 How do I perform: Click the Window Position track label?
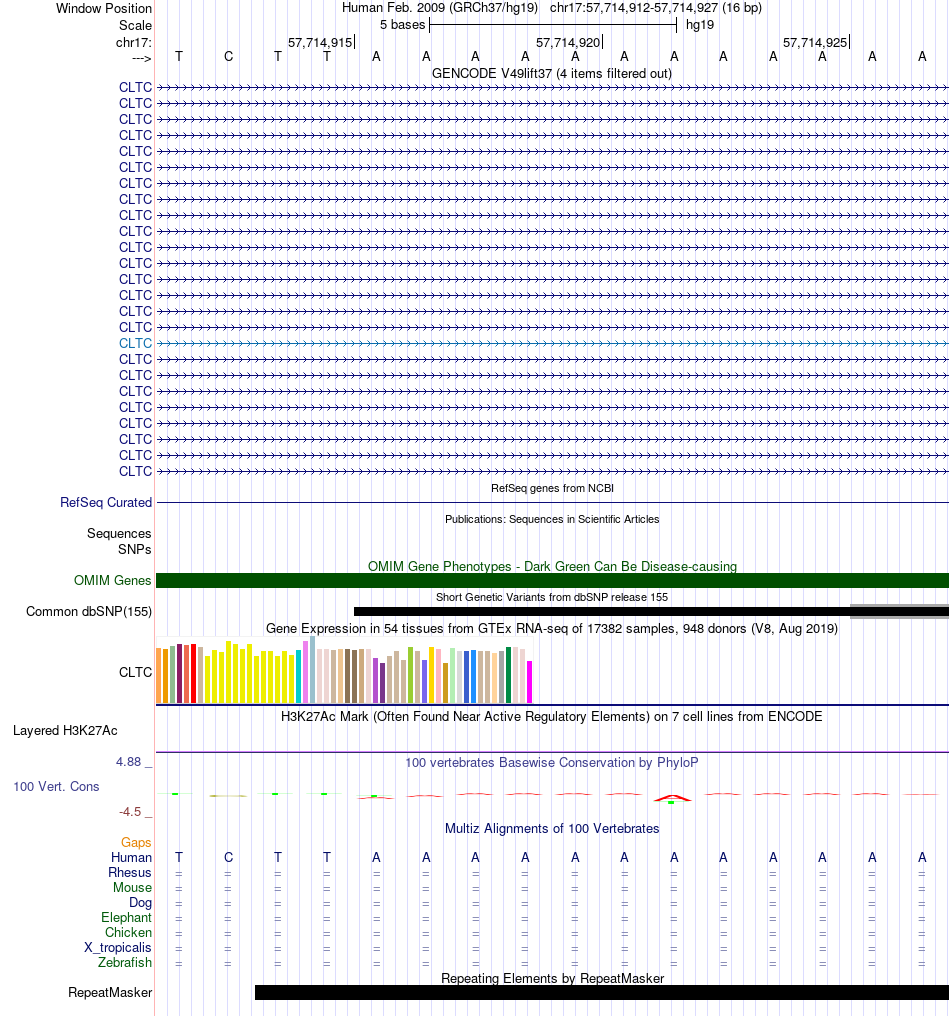pos(104,8)
